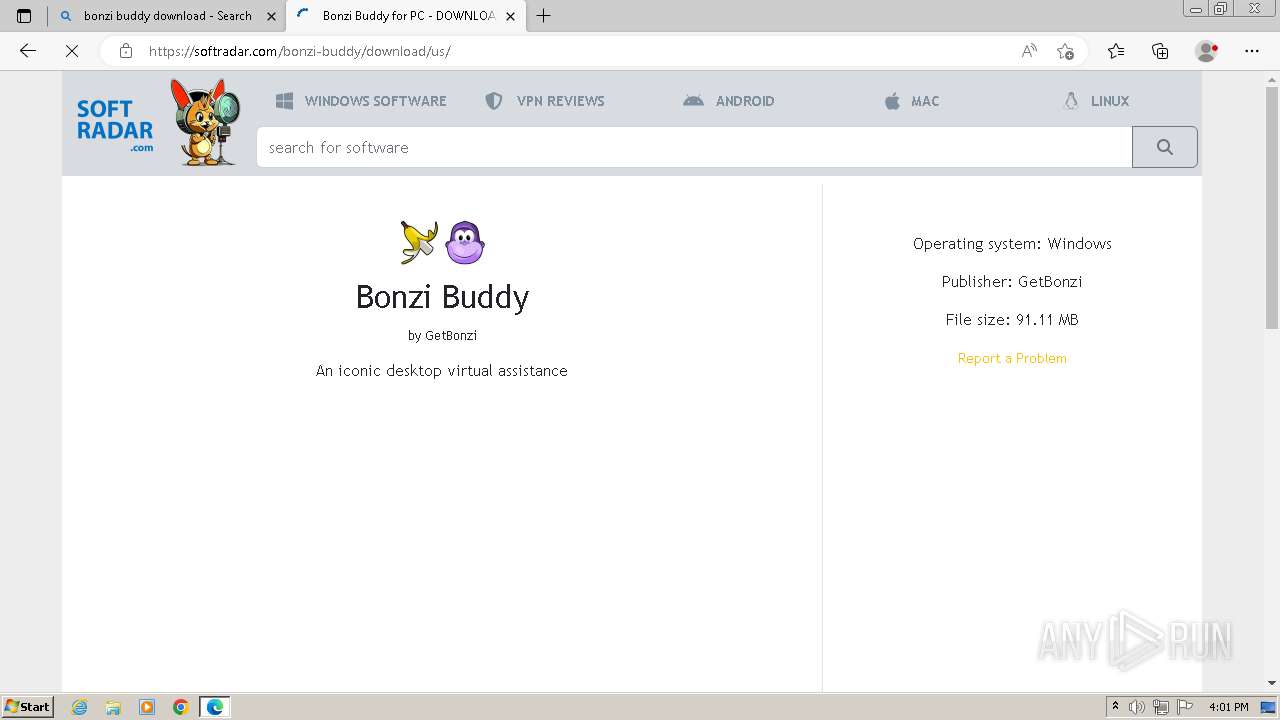Click the address bar URL

(x=300, y=51)
